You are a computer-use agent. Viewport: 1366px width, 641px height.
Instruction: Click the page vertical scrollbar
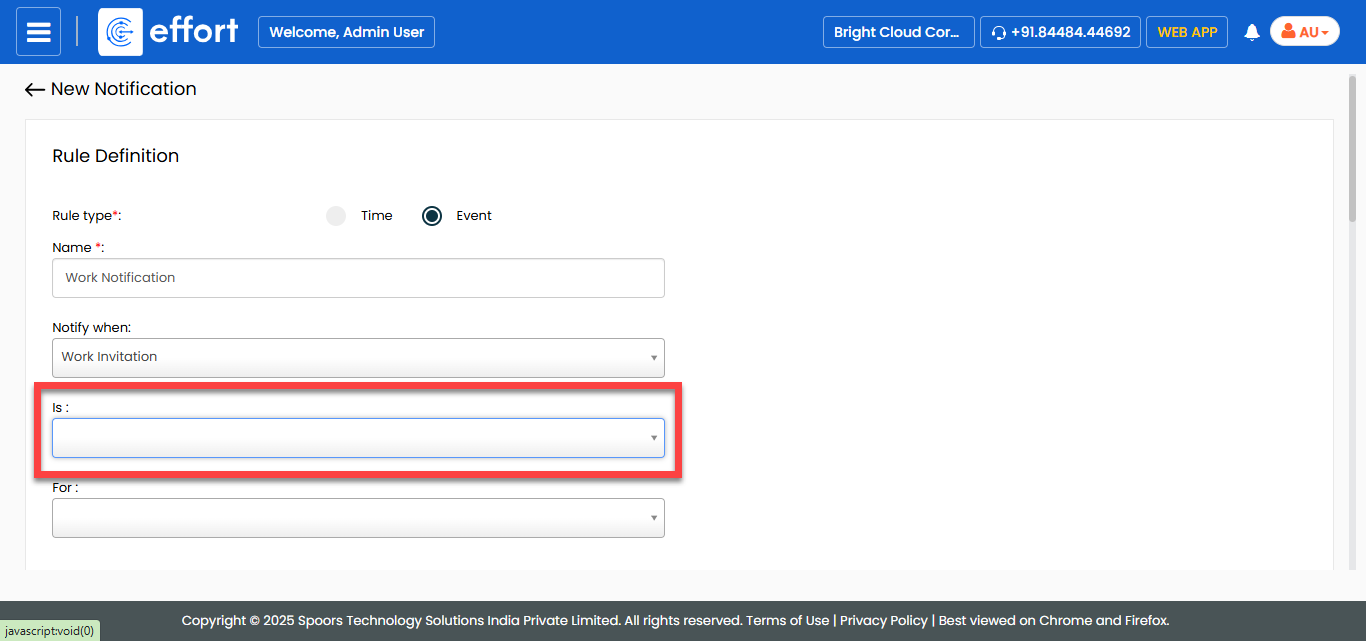tap(1352, 150)
